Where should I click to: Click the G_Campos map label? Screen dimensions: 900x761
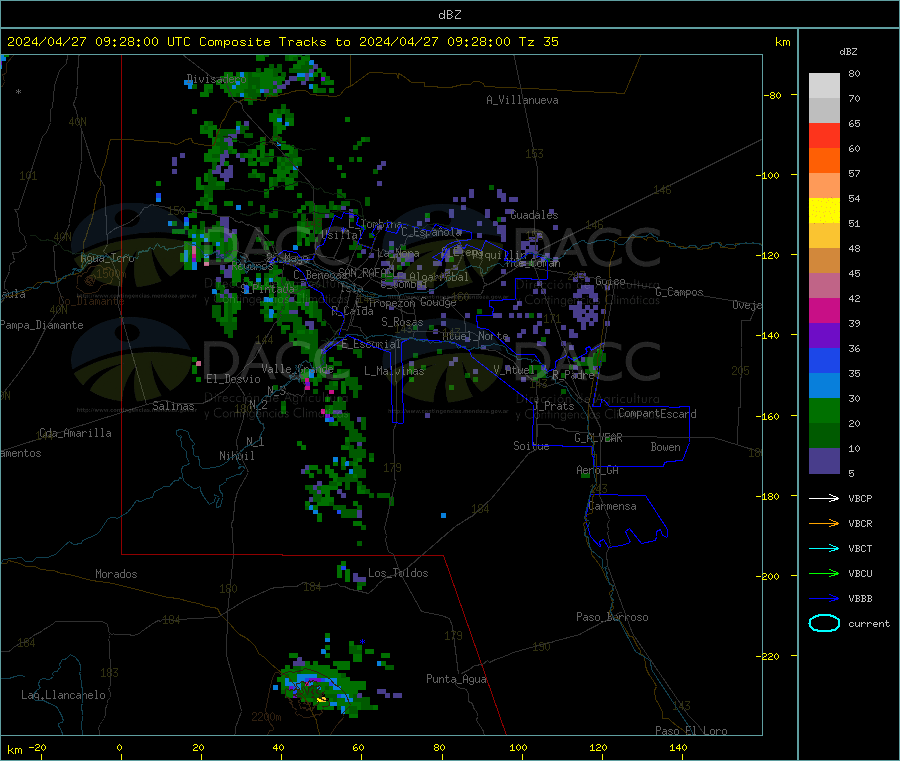tap(680, 292)
